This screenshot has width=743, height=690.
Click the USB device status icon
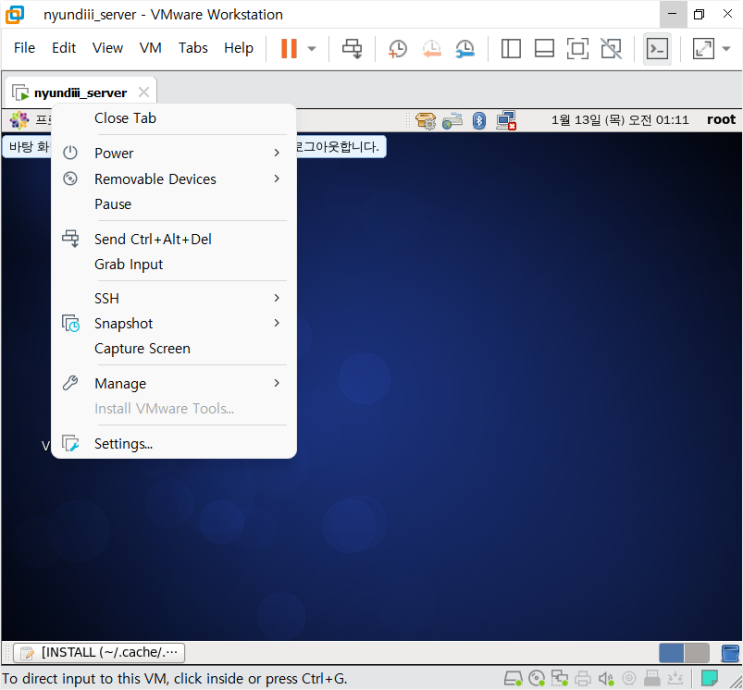pos(652,679)
